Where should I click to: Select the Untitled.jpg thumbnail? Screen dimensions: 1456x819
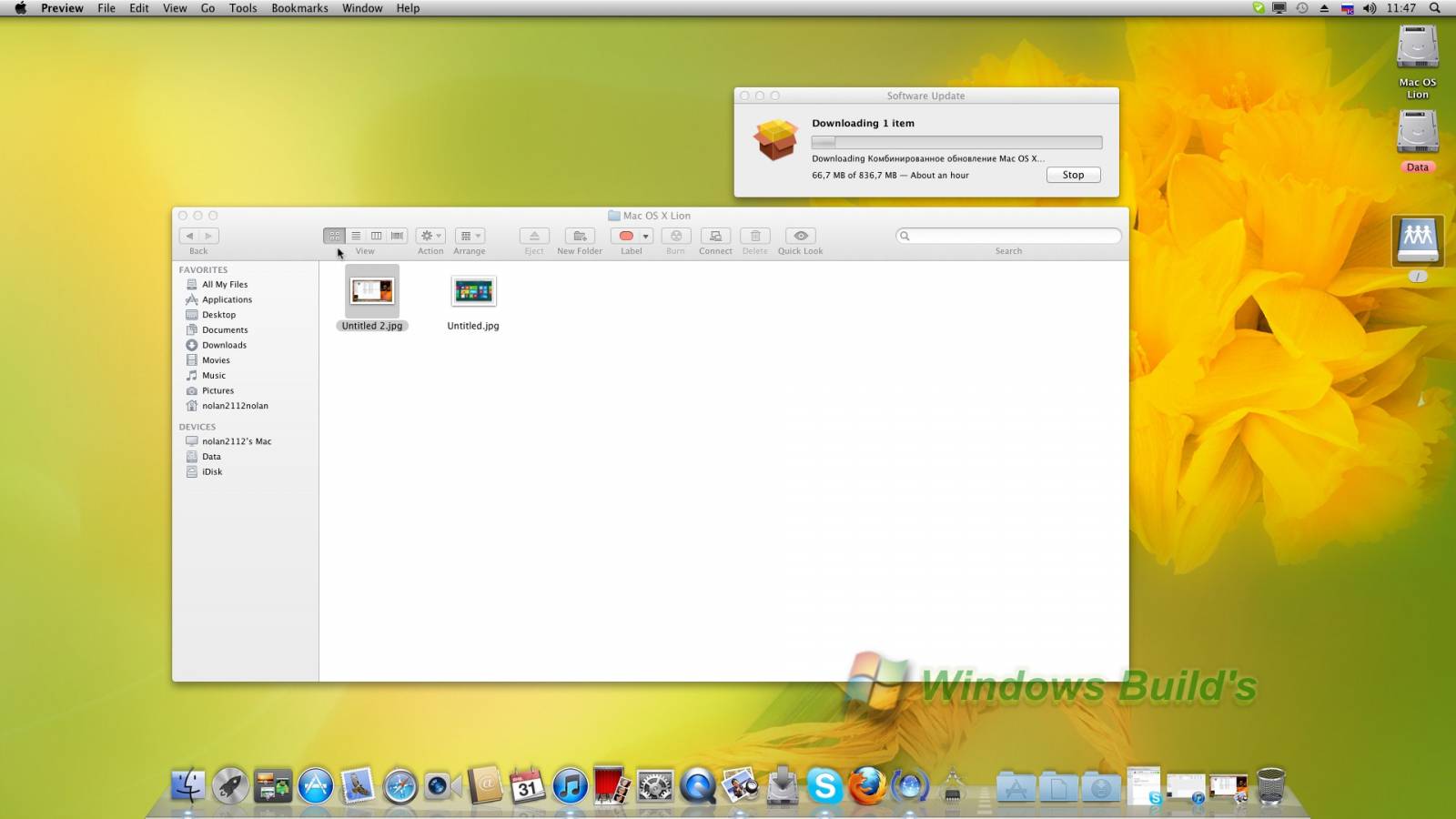pyautogui.click(x=473, y=291)
